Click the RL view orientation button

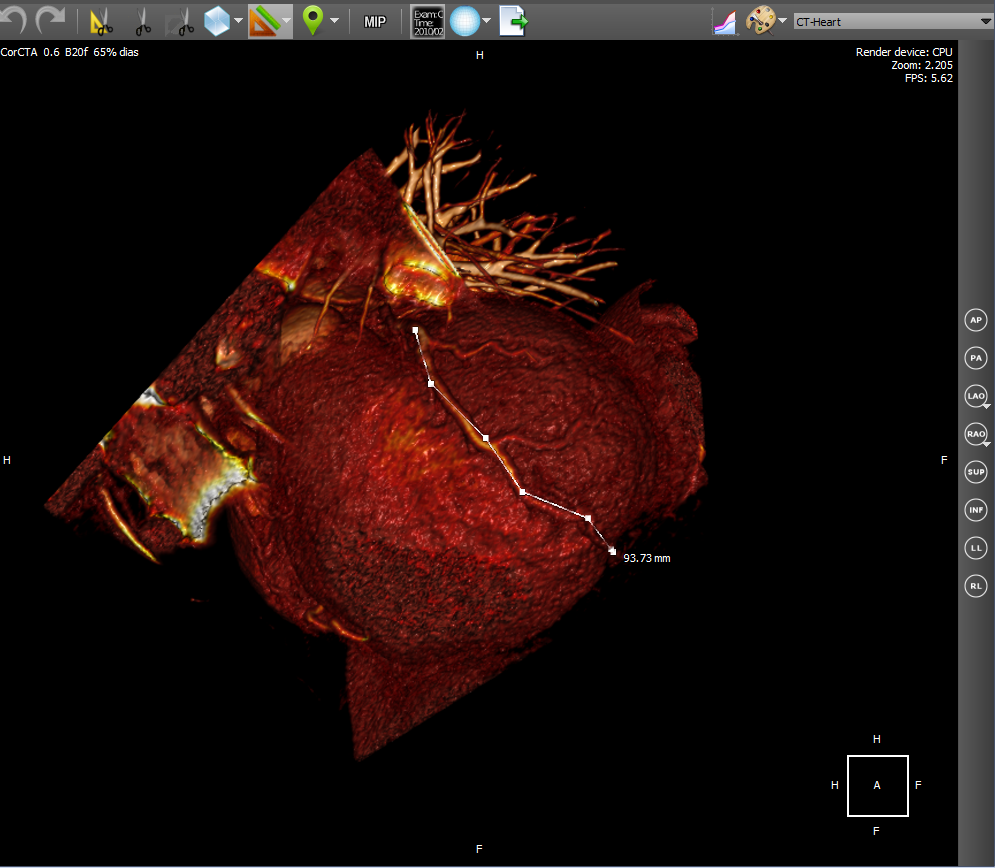[976, 586]
